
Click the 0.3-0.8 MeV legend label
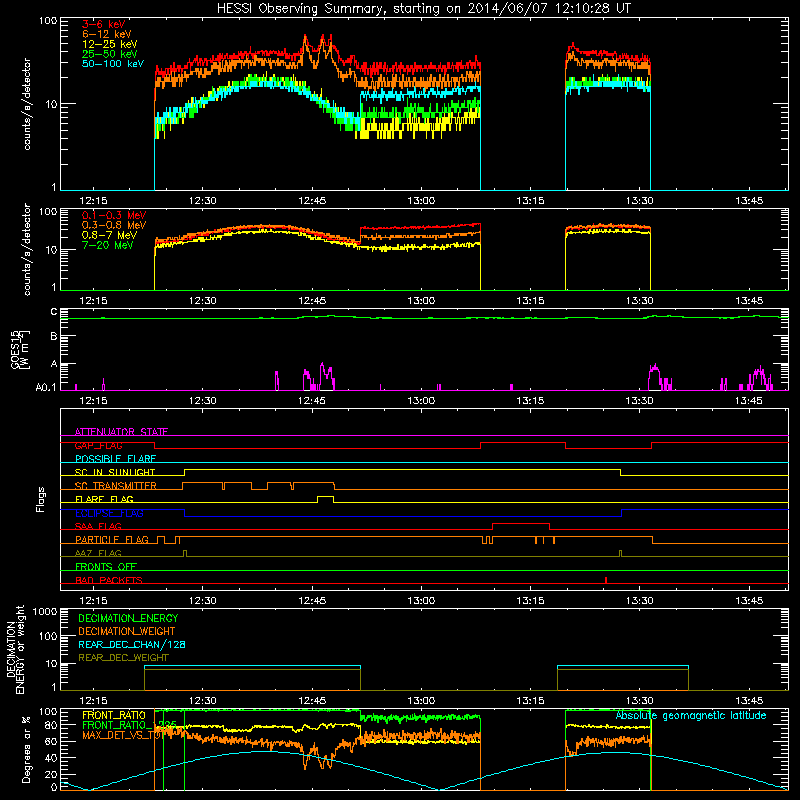coord(114,225)
